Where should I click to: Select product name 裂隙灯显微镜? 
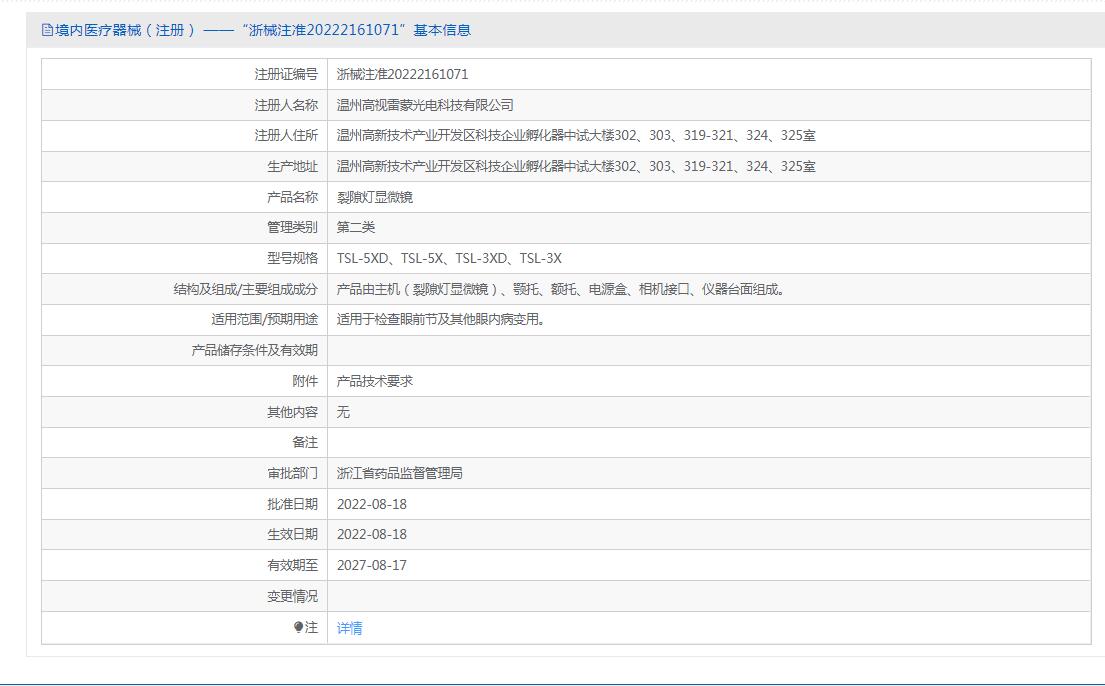point(375,197)
